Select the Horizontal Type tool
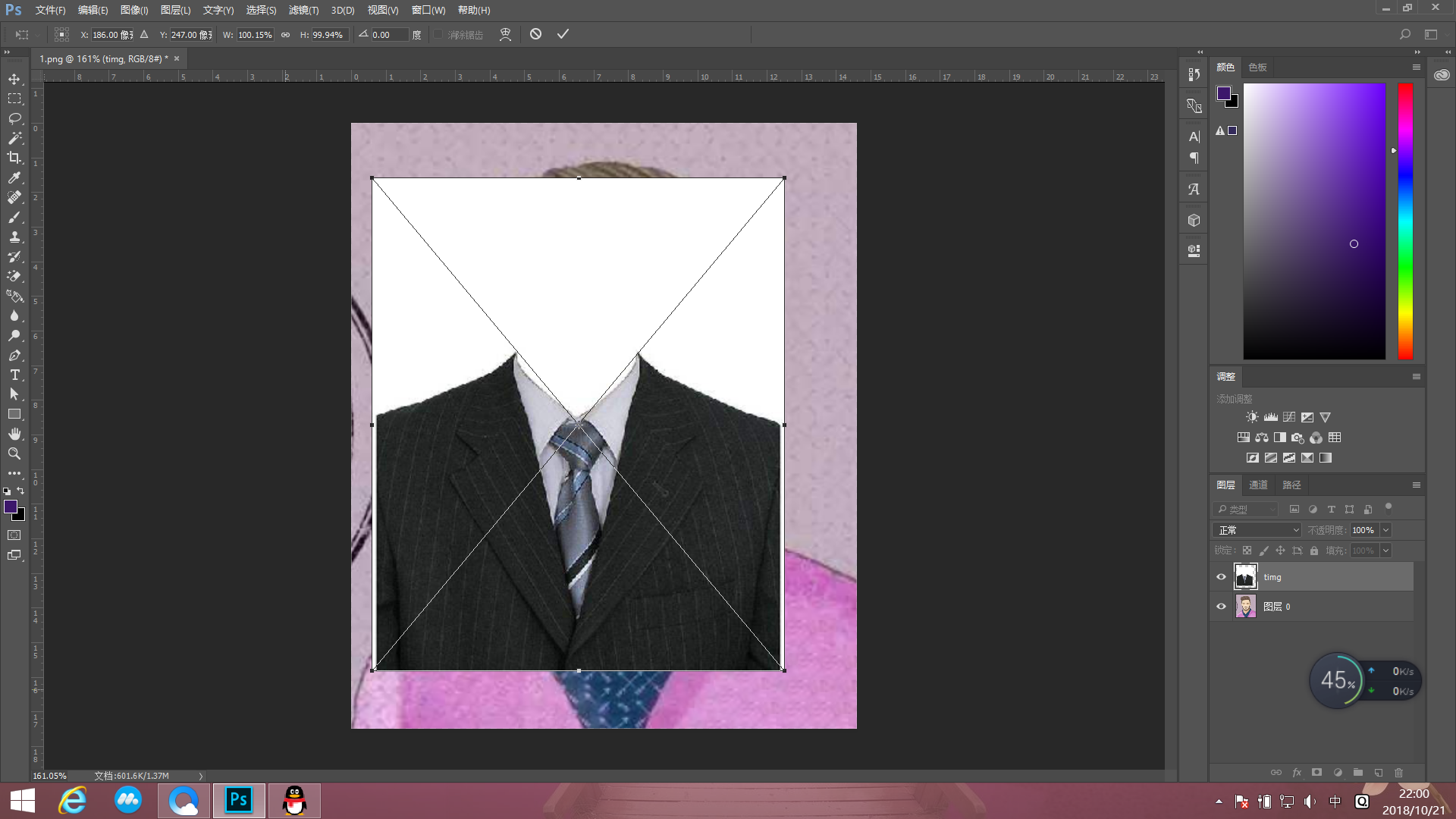The height and width of the screenshot is (819, 1456). [x=14, y=375]
